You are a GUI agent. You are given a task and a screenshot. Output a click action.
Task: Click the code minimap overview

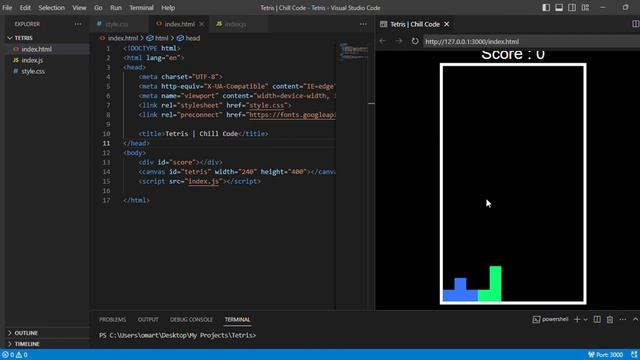(354, 51)
